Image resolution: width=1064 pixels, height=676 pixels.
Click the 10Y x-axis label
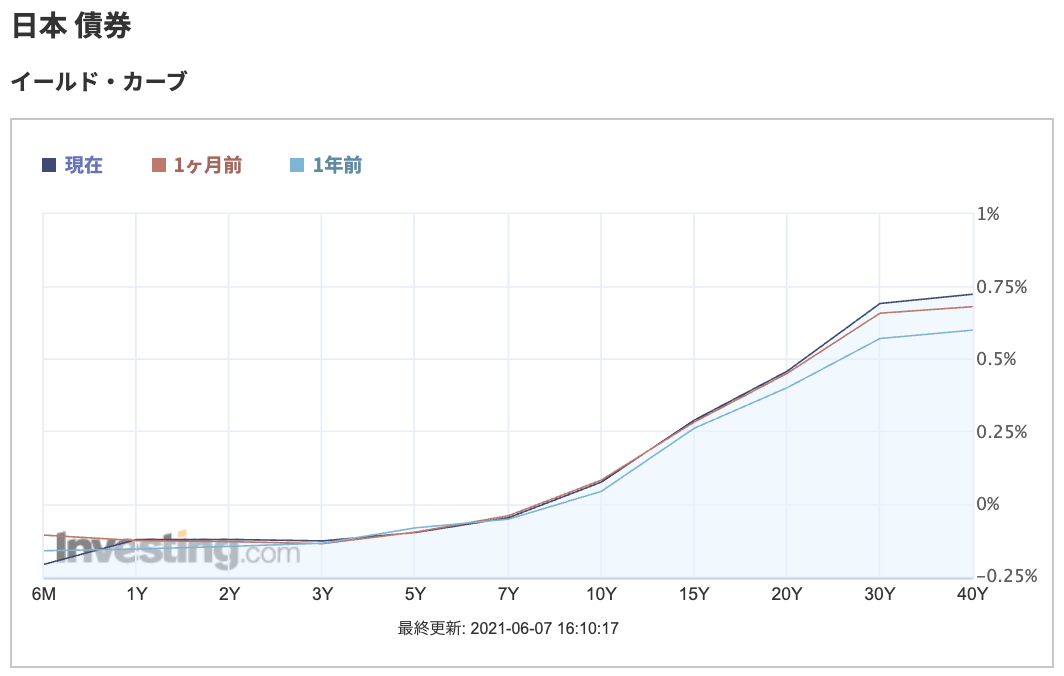[x=601, y=595]
